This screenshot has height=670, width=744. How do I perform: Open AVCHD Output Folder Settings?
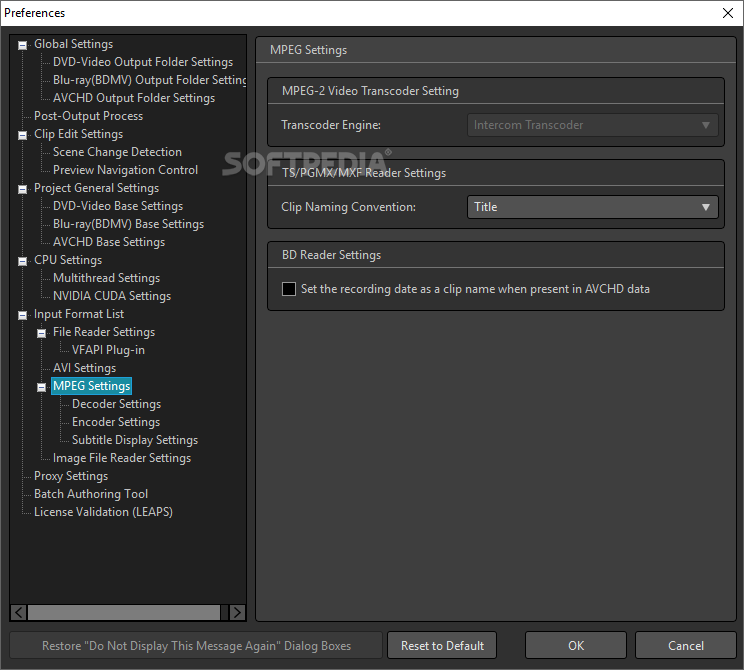tap(134, 98)
